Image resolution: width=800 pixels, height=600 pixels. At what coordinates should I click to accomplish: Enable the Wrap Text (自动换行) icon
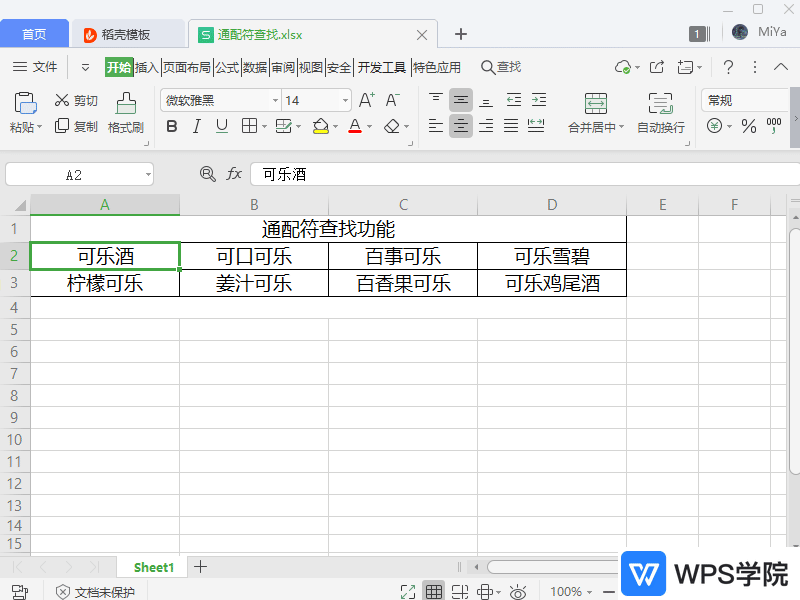[x=660, y=110]
